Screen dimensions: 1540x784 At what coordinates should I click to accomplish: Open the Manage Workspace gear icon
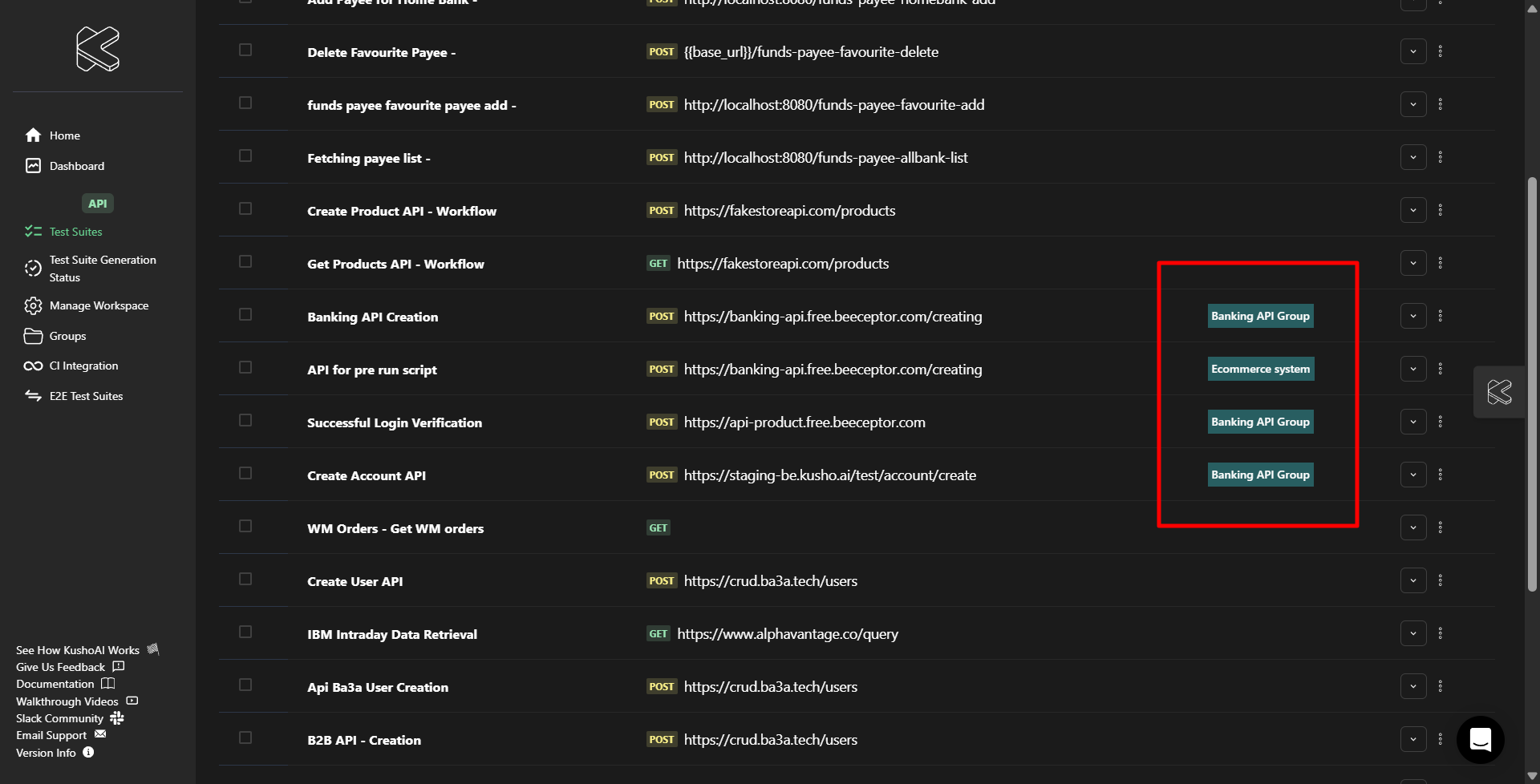pos(33,306)
